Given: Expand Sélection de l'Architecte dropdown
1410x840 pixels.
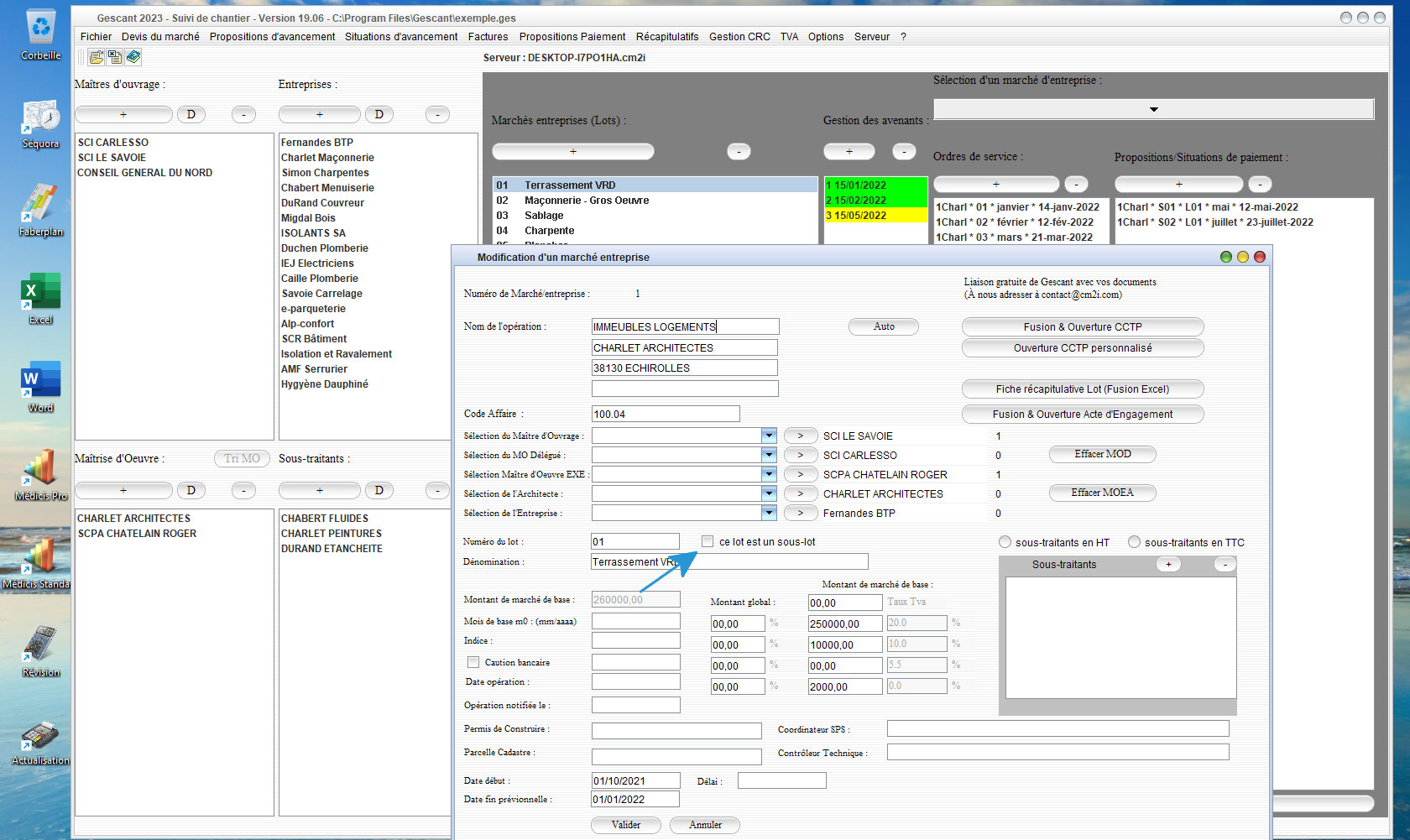Looking at the screenshot, I should [769, 493].
